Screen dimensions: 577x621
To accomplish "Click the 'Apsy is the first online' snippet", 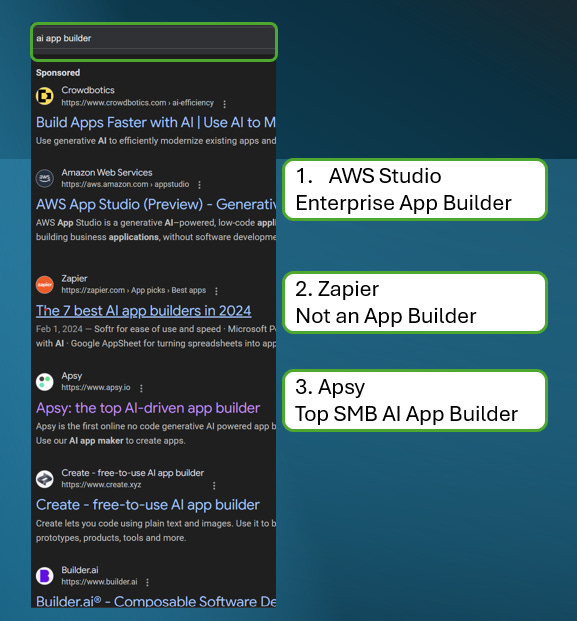I will click(156, 433).
